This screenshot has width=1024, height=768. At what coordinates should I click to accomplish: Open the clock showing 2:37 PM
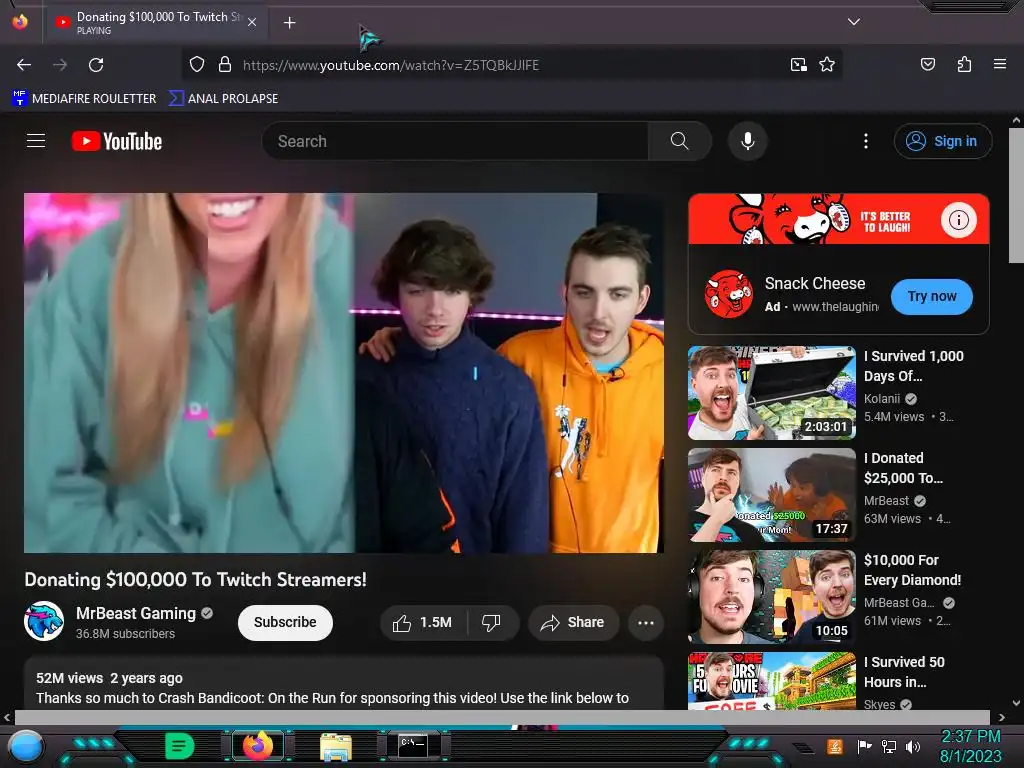970,746
